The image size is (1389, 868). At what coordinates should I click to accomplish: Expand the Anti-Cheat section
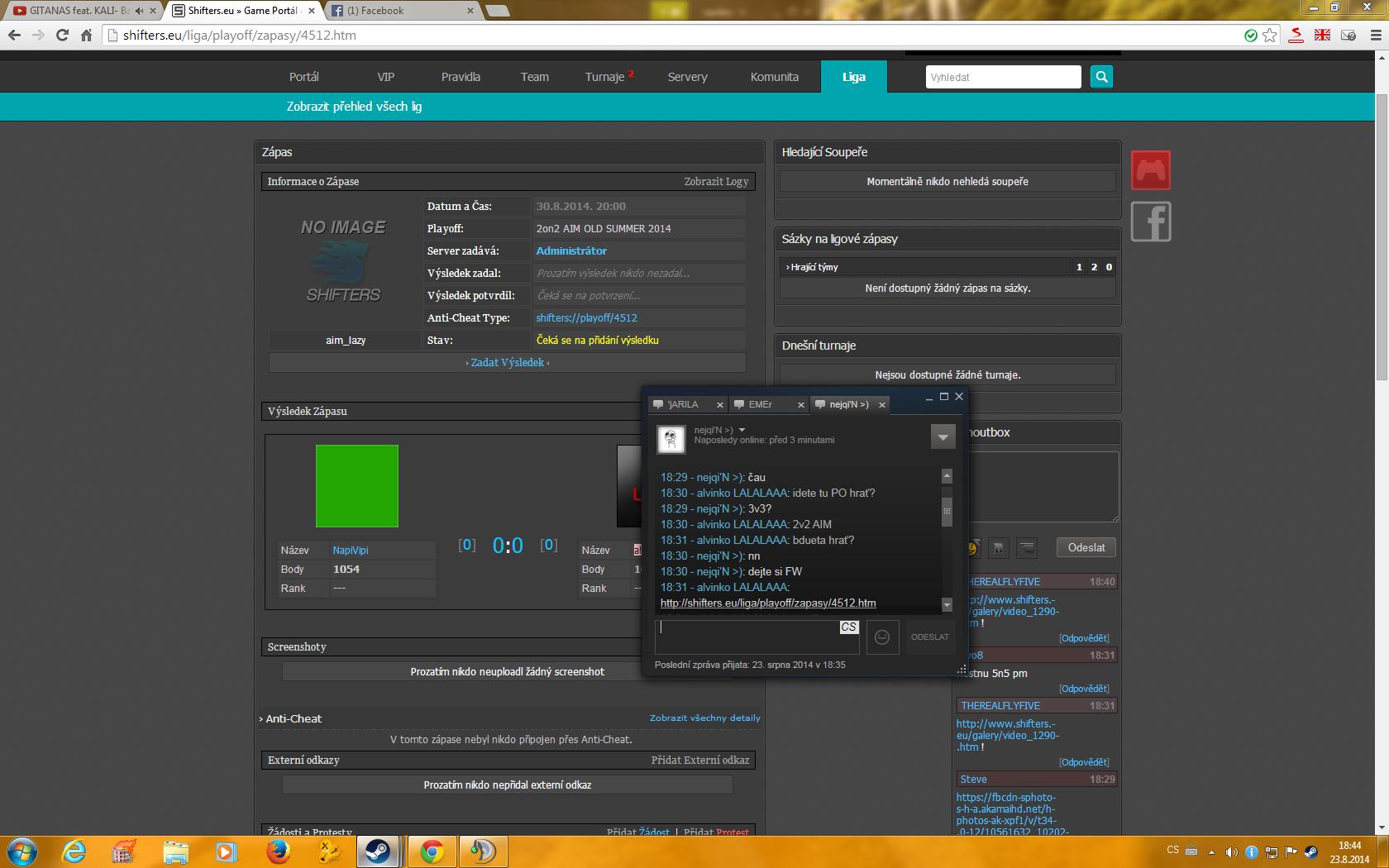(x=293, y=718)
